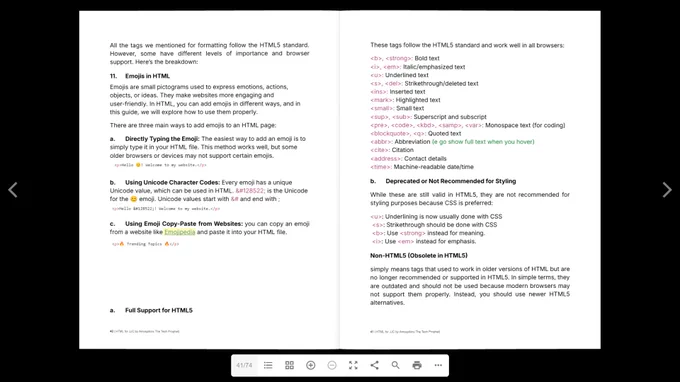Click the '<small>: Small text' line
Image resolution: width=680 pixels, height=382 pixels.
[397, 108]
